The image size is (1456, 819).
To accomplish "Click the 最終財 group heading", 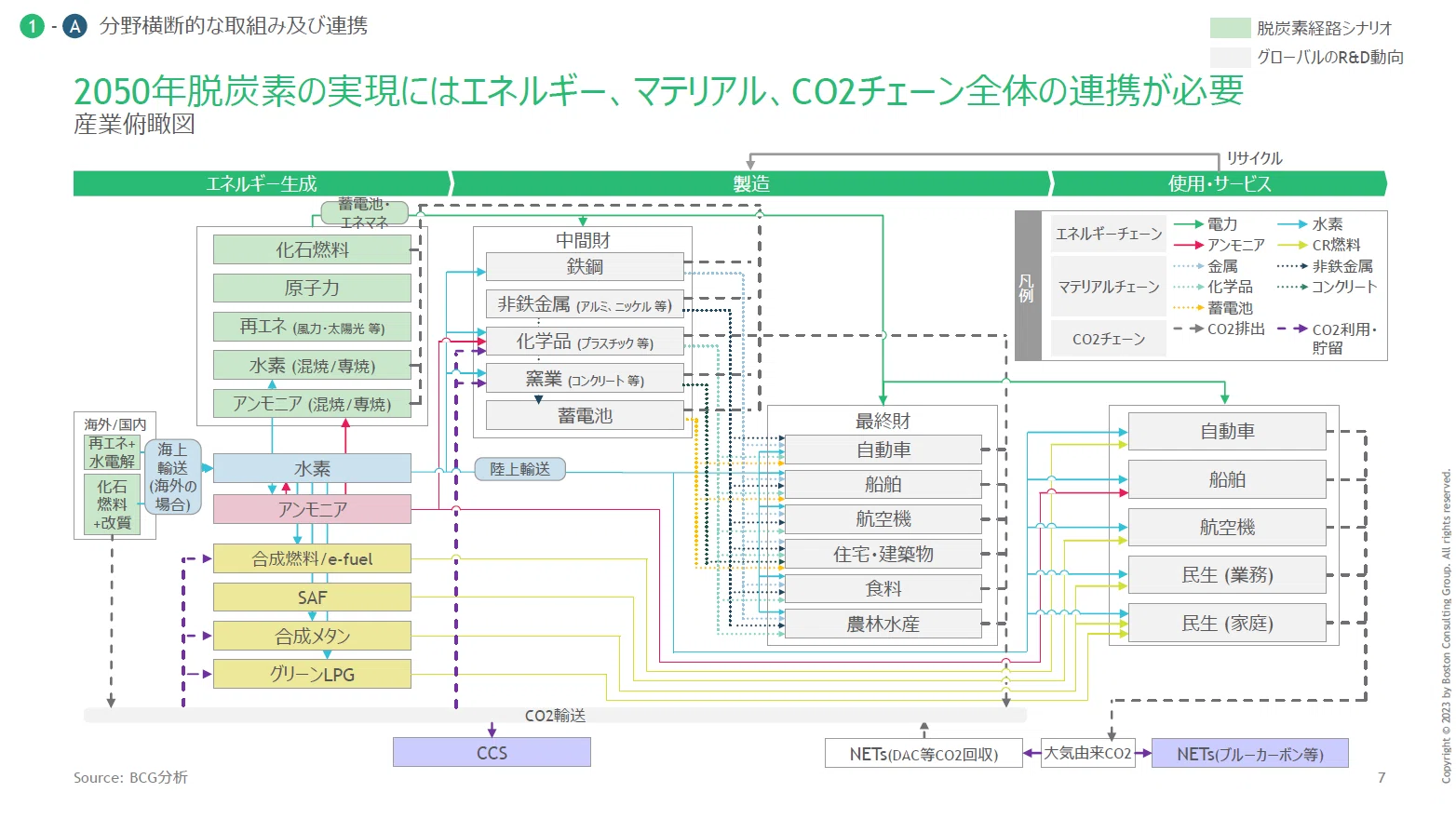I will pos(883,421).
